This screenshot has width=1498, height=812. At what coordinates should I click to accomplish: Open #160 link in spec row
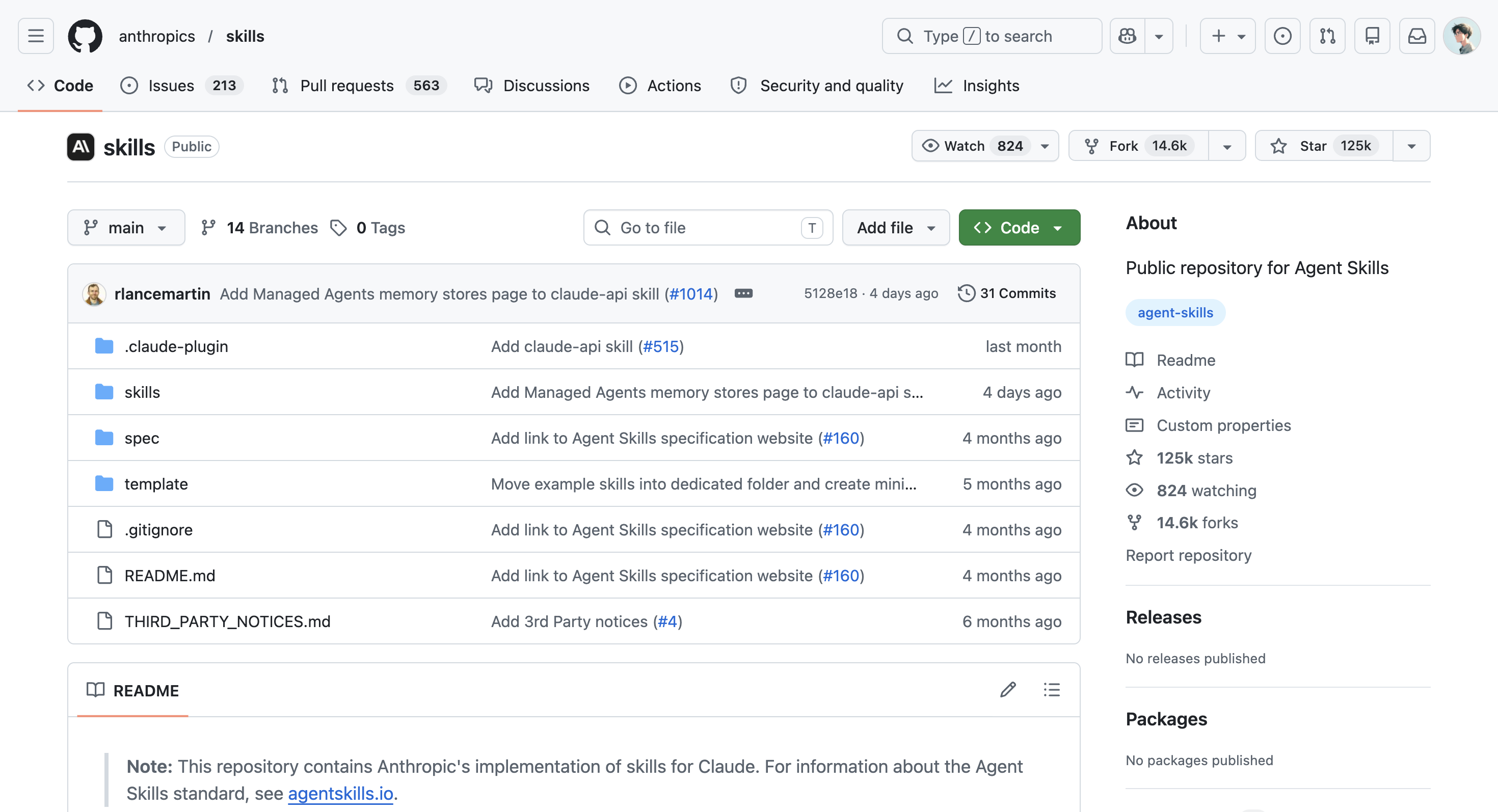[841, 438]
